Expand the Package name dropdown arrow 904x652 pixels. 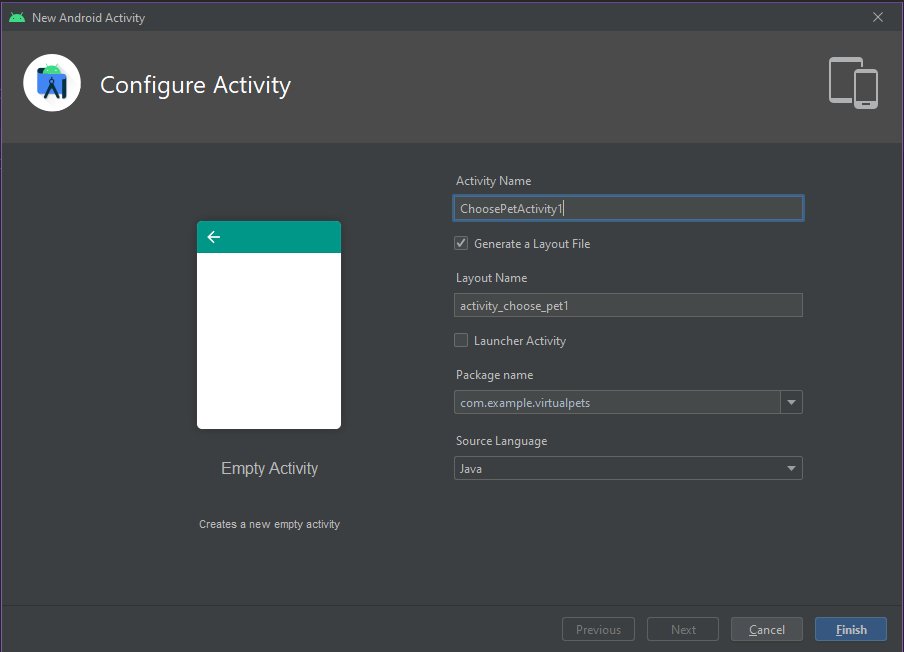click(791, 402)
